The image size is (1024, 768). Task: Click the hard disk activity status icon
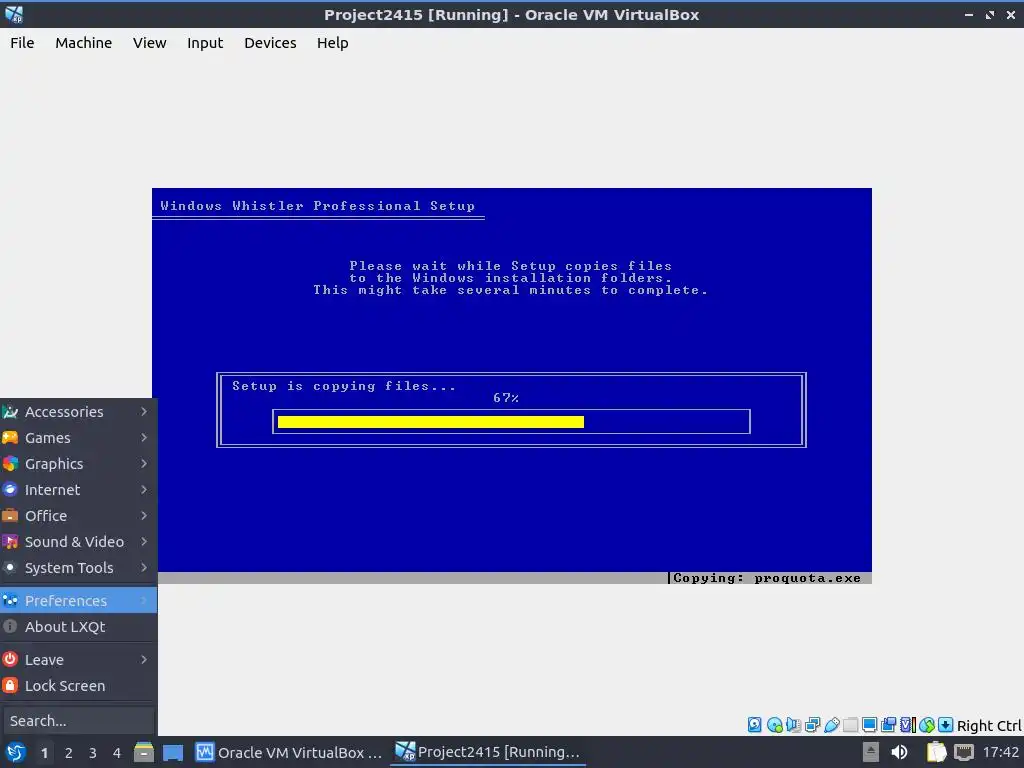(x=754, y=725)
